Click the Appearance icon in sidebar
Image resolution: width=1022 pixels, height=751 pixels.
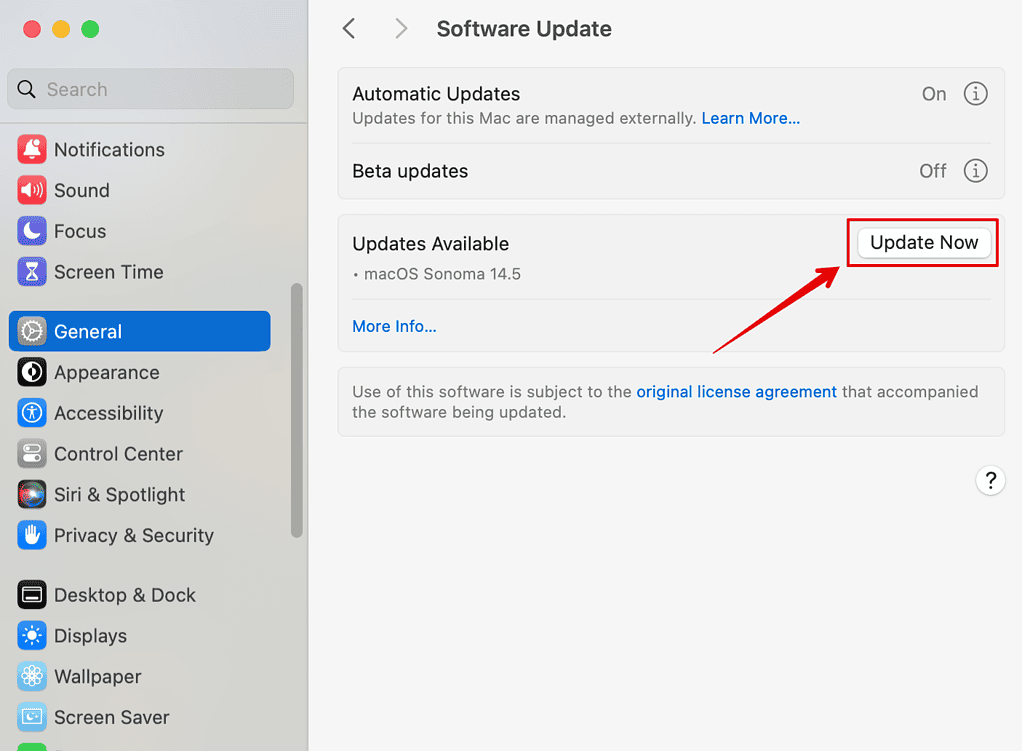pos(32,373)
